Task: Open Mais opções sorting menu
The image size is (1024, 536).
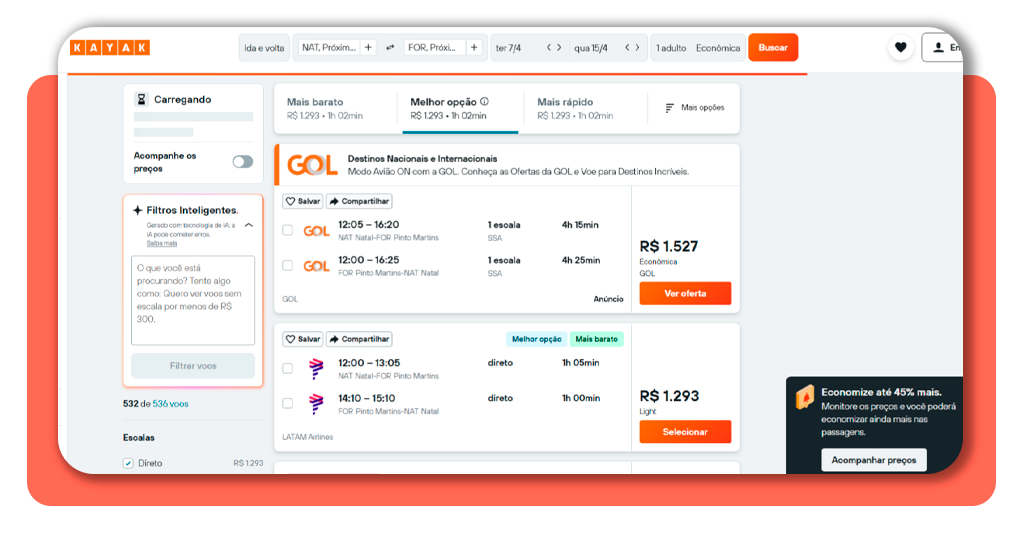Action: click(x=695, y=108)
